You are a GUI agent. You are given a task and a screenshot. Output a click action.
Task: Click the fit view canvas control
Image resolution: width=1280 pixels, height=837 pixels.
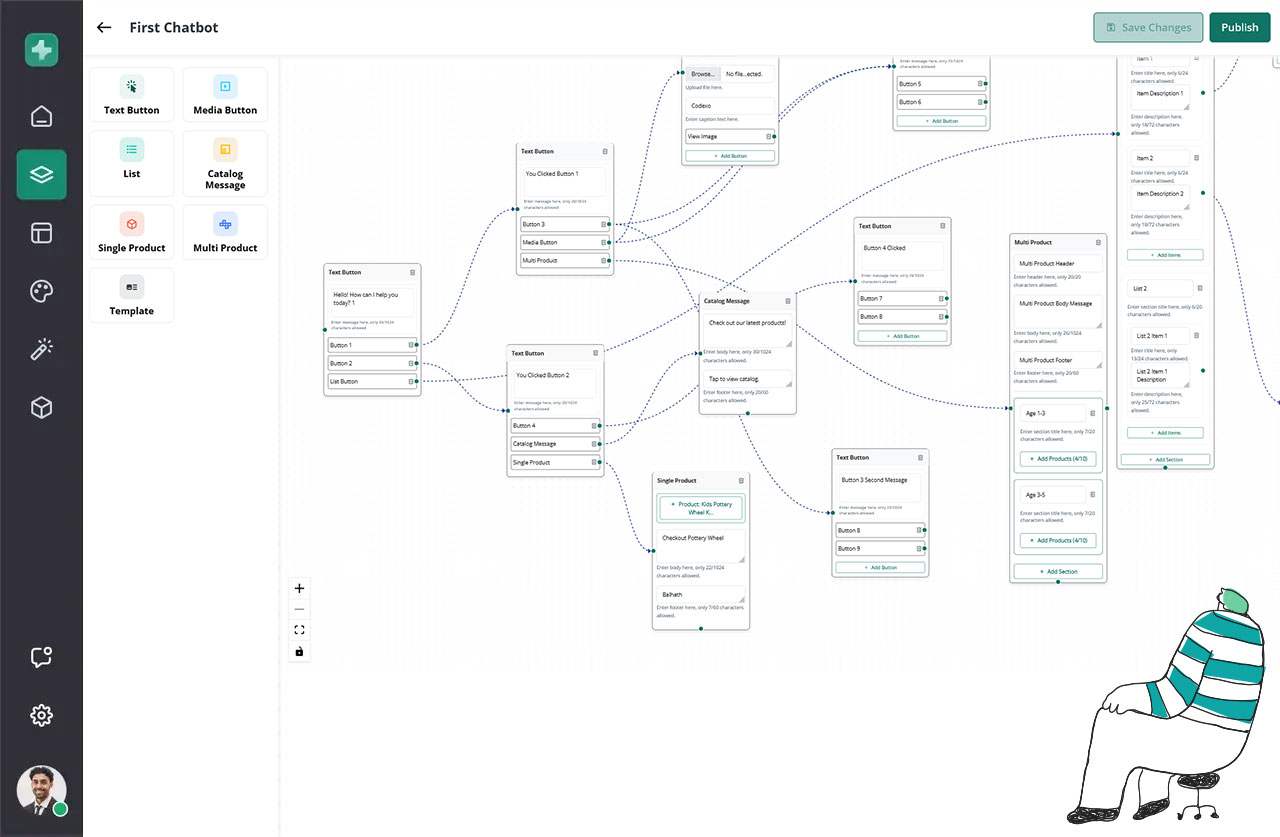299,630
